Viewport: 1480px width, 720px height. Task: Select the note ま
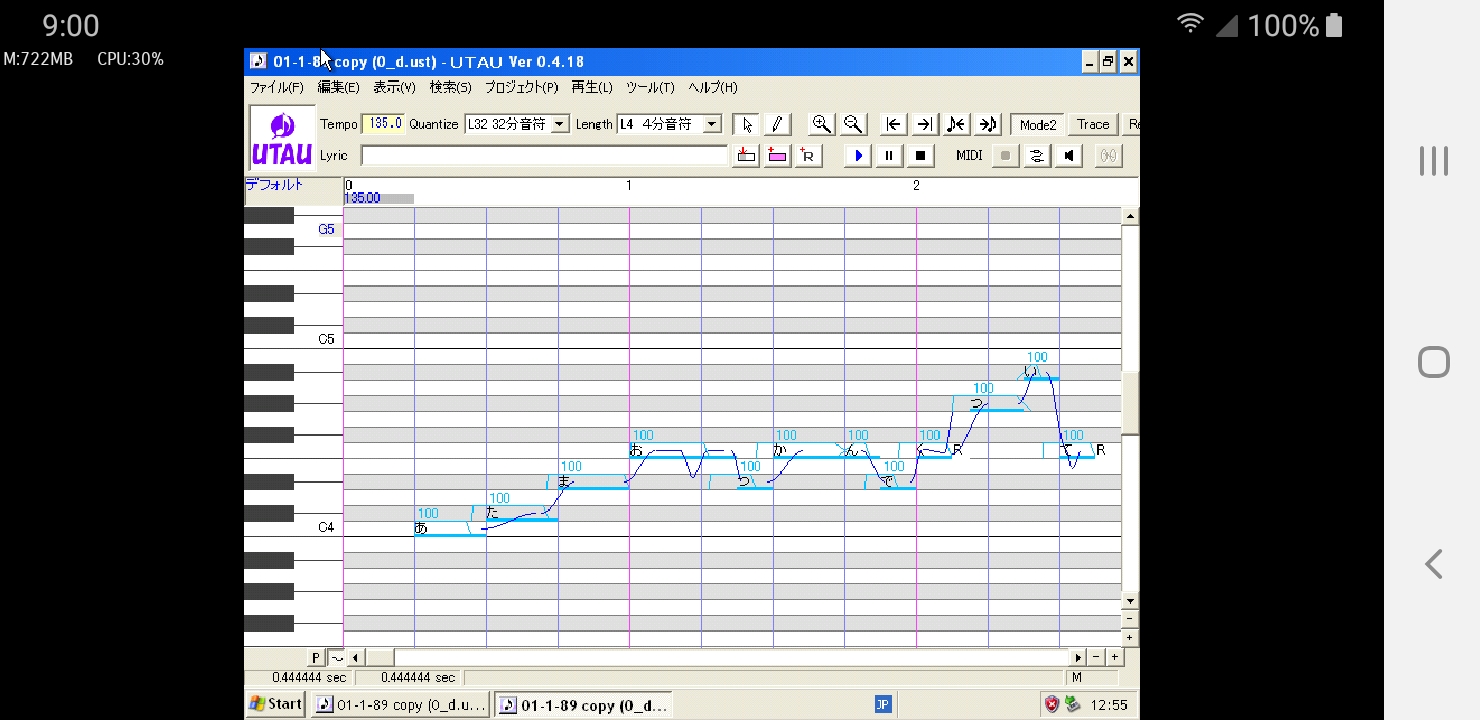pyautogui.click(x=594, y=482)
